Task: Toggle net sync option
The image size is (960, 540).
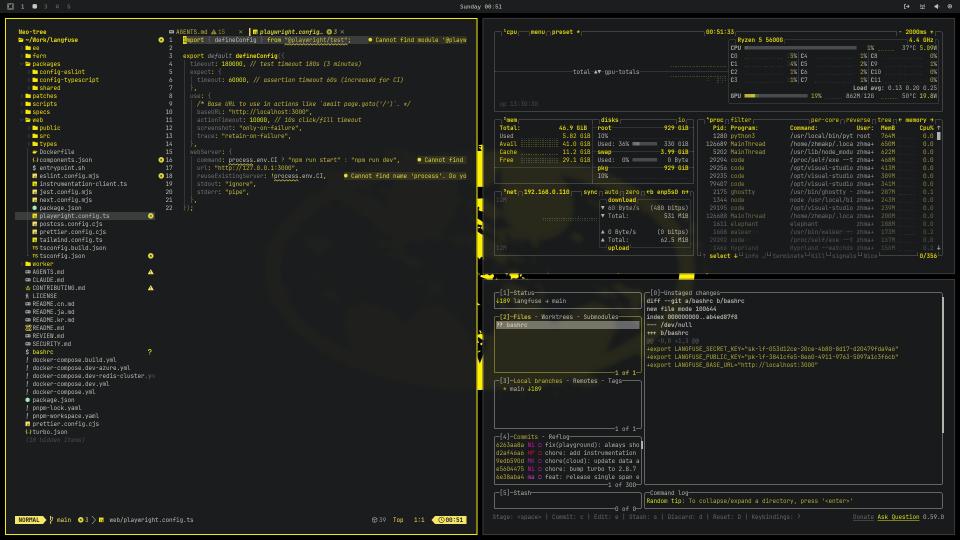Action: [590, 192]
